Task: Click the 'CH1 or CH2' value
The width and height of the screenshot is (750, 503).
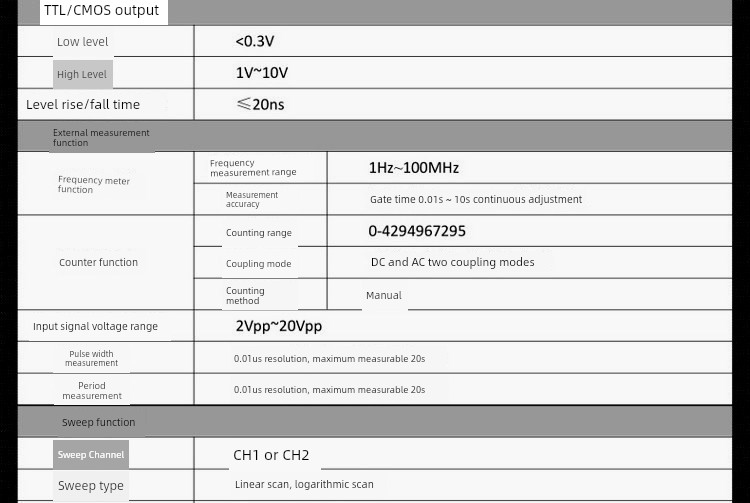Action: (271, 455)
